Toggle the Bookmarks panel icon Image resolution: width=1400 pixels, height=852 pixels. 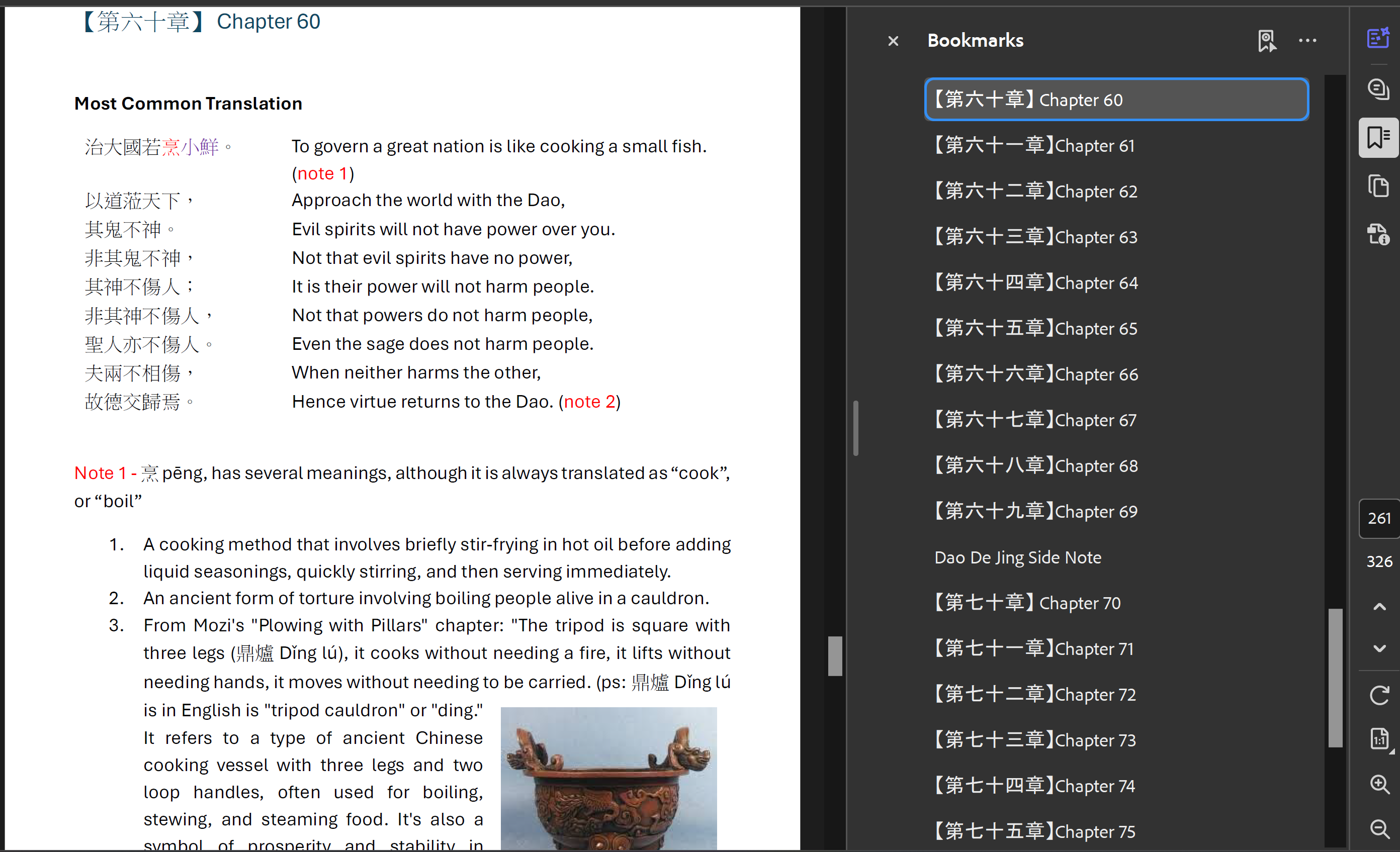point(1378,138)
